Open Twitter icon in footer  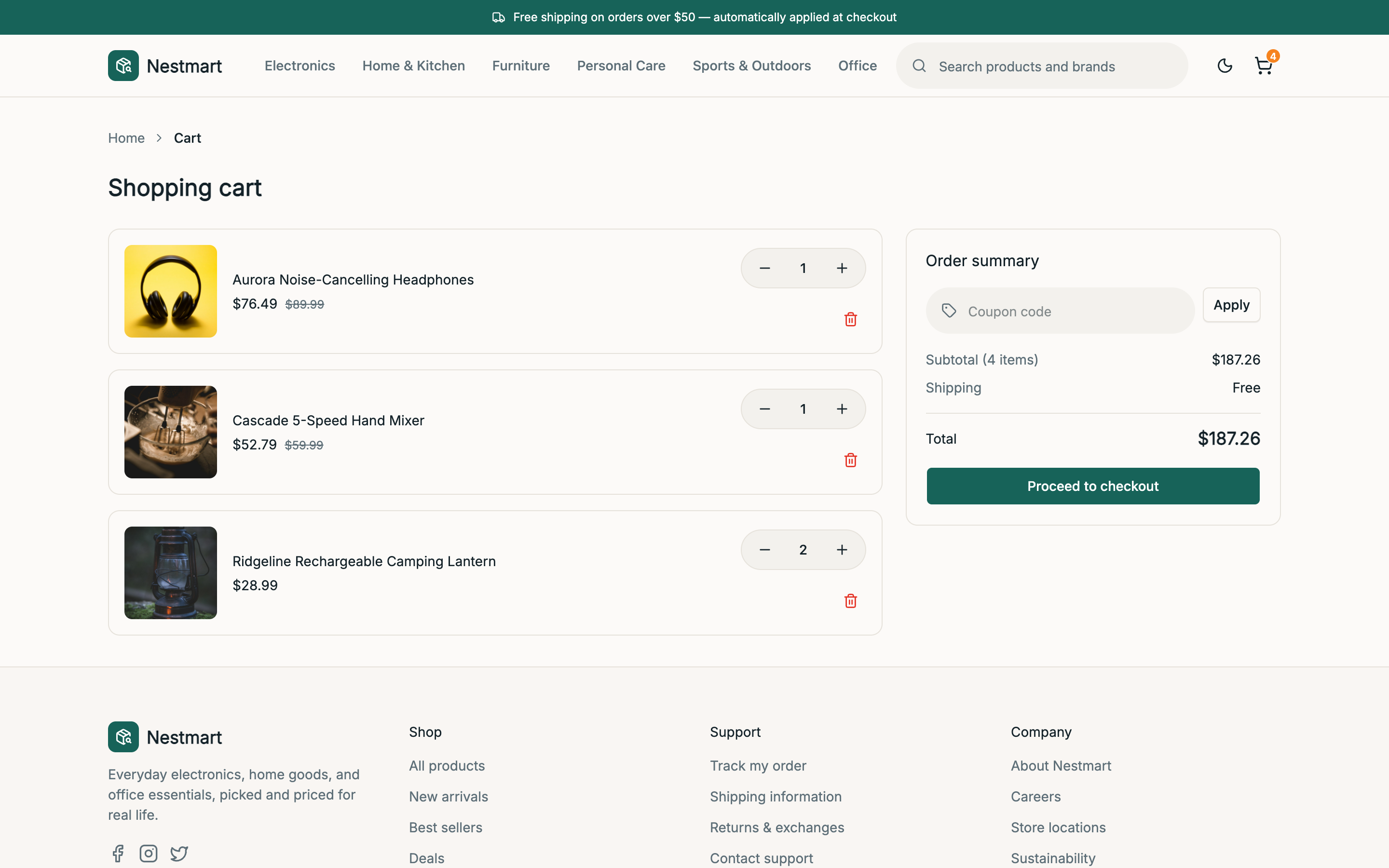179,853
